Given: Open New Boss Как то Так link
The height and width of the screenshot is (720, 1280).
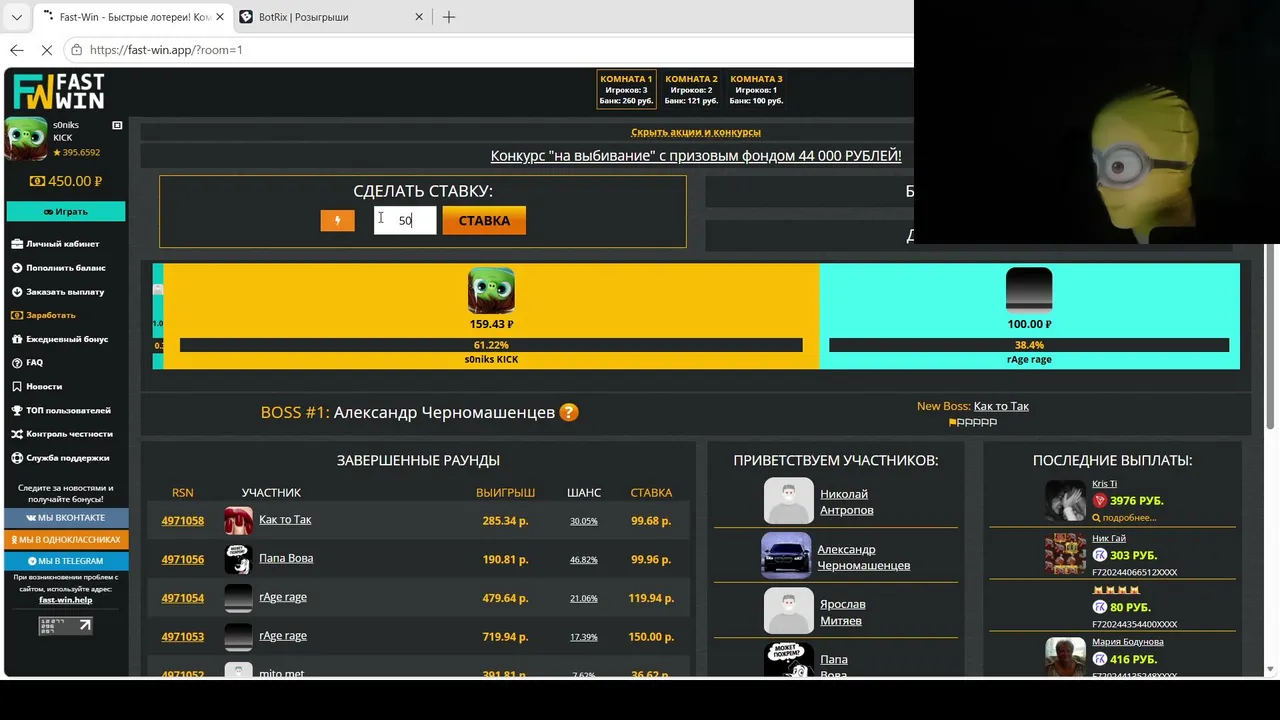Looking at the screenshot, I should coord(1001,406).
